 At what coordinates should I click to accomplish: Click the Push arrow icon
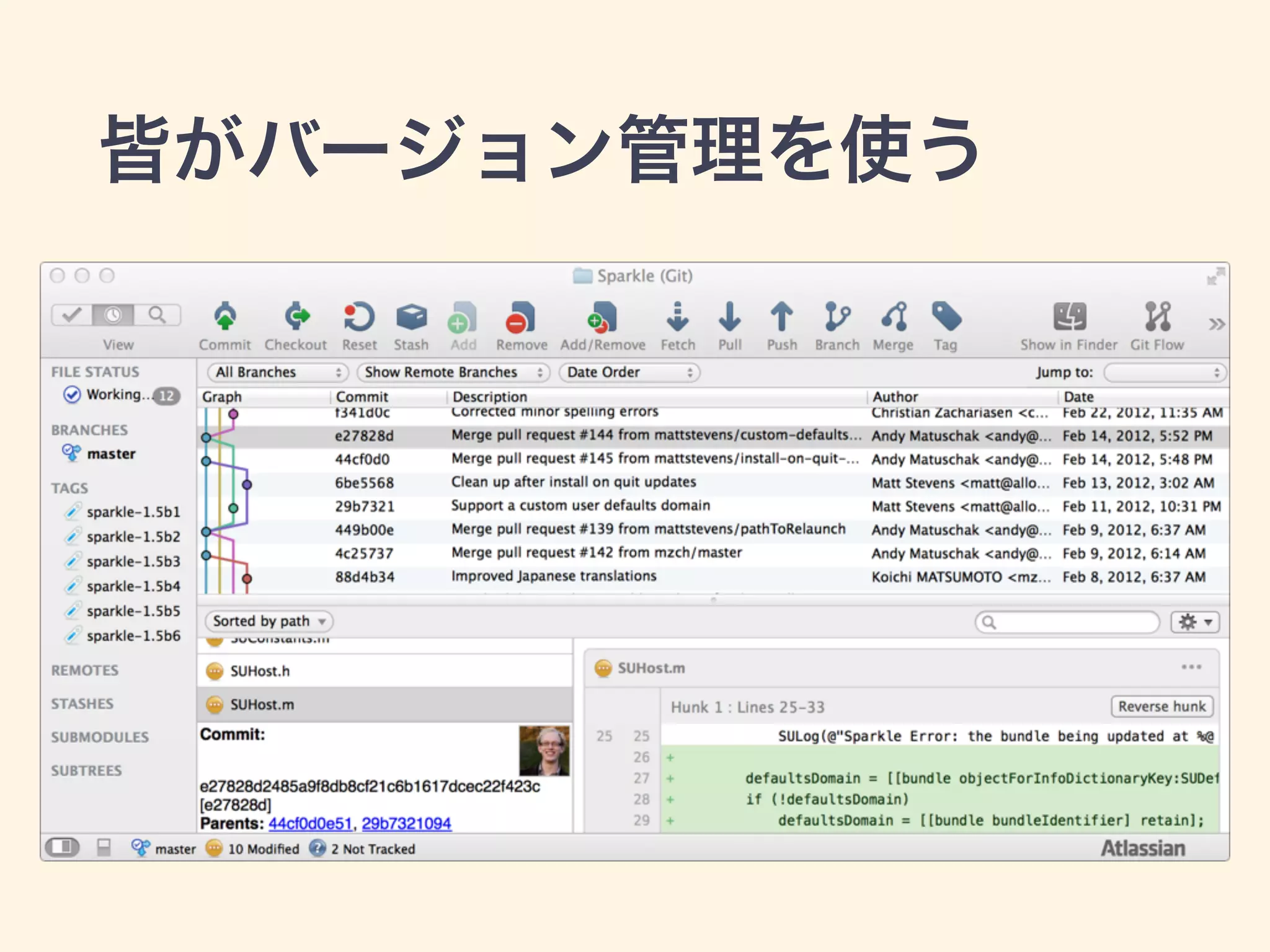pos(781,317)
